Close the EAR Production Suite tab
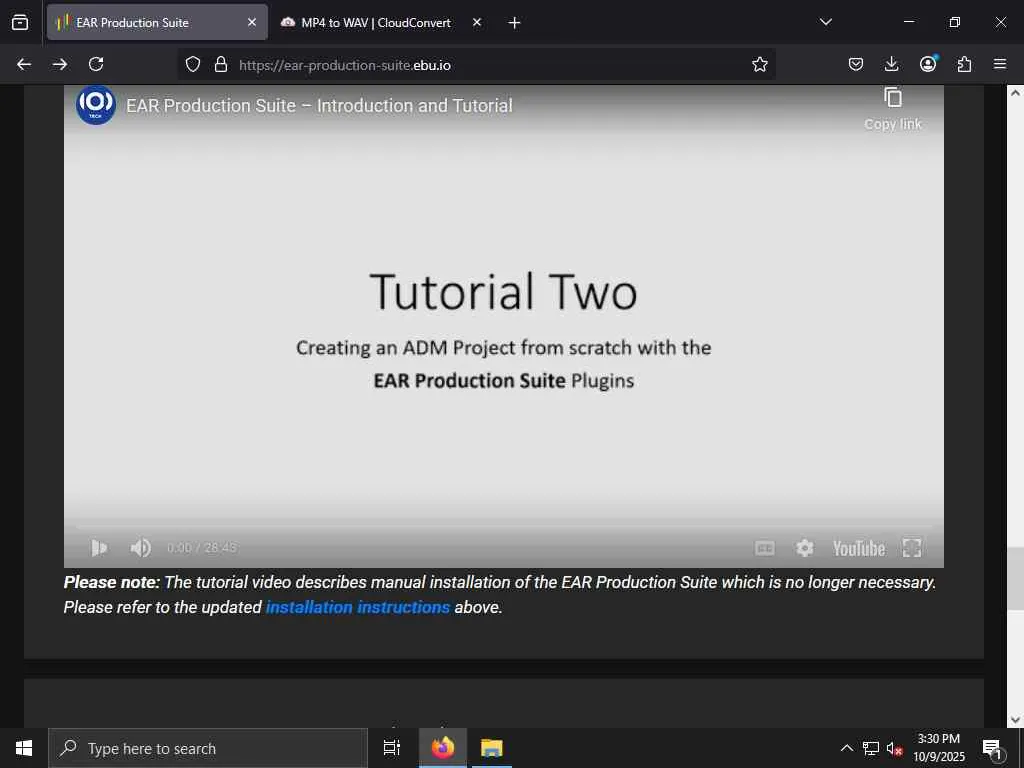This screenshot has width=1024, height=768. (251, 22)
